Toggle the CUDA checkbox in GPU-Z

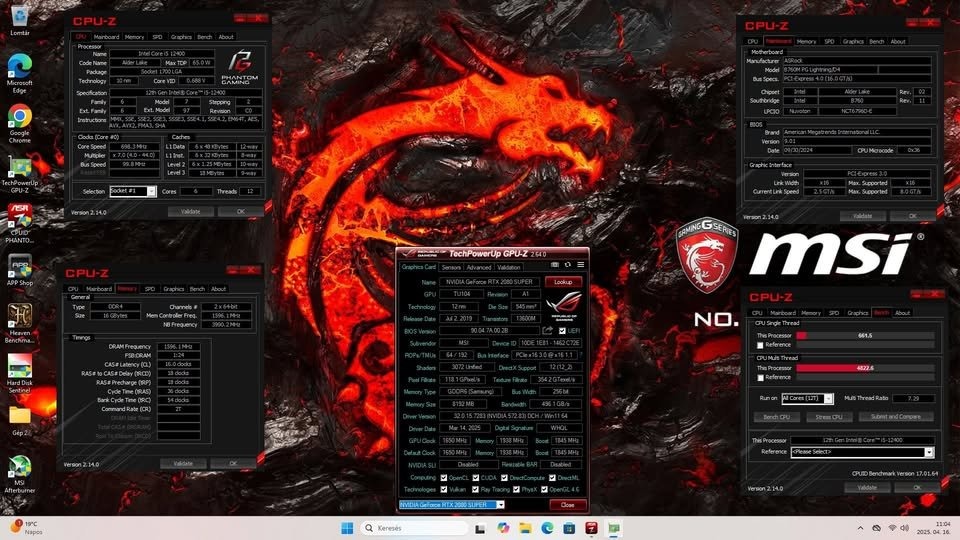pyautogui.click(x=476, y=478)
